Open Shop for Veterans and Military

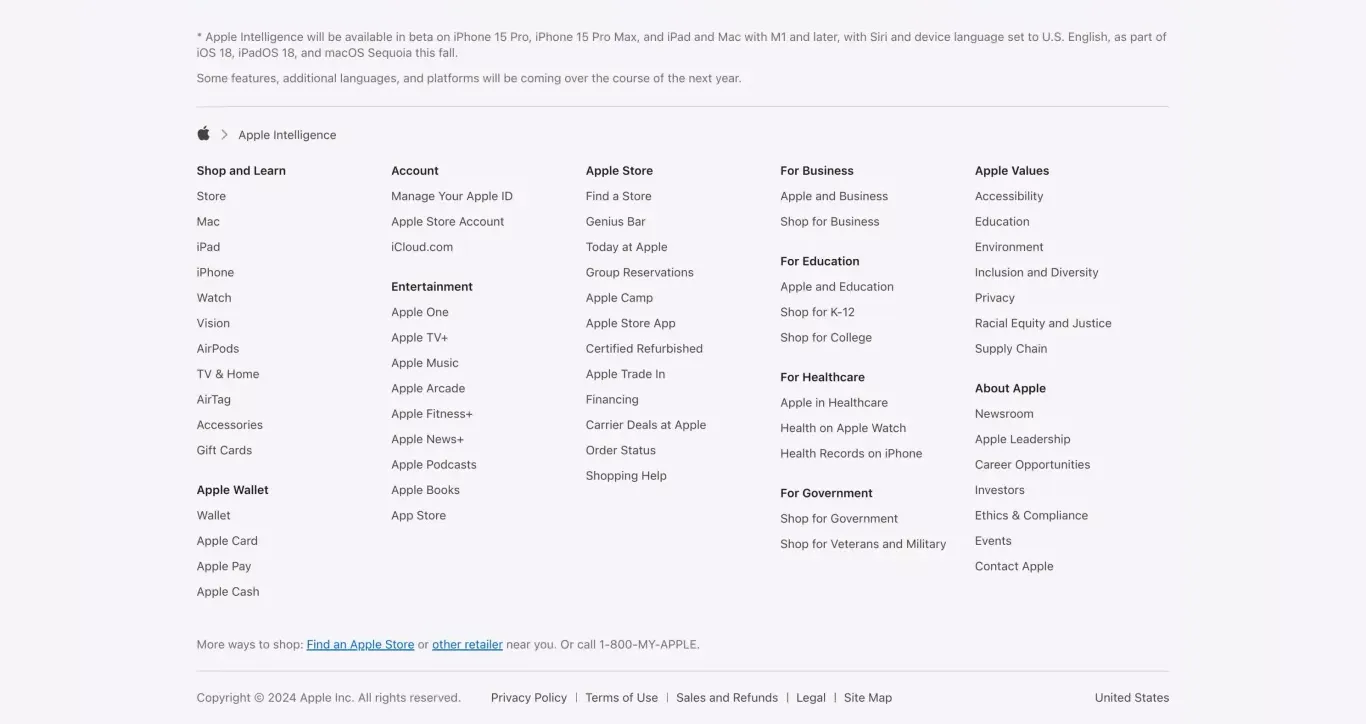coord(863,544)
